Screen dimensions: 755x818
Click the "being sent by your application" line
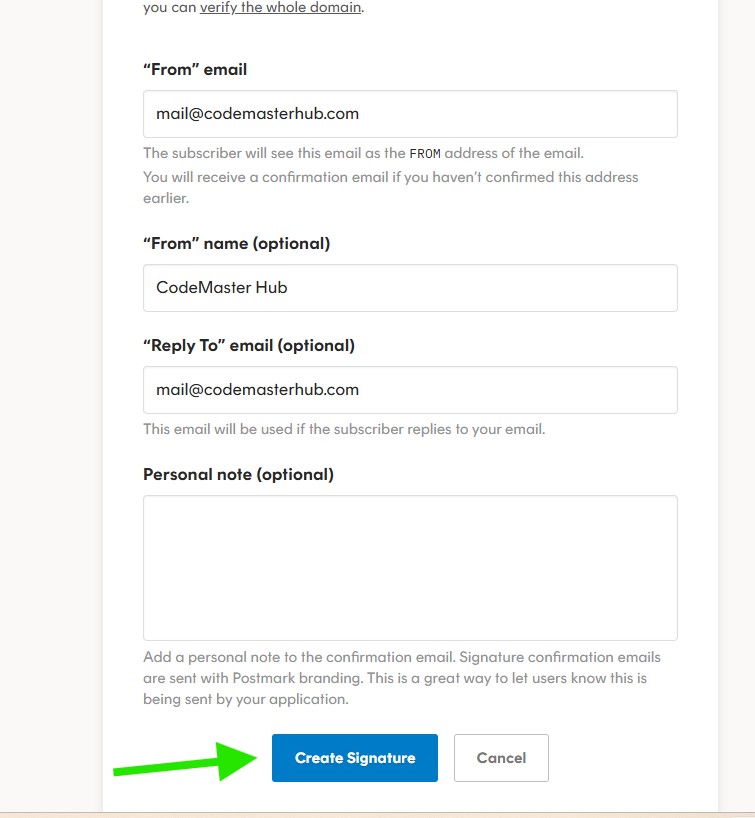245,699
